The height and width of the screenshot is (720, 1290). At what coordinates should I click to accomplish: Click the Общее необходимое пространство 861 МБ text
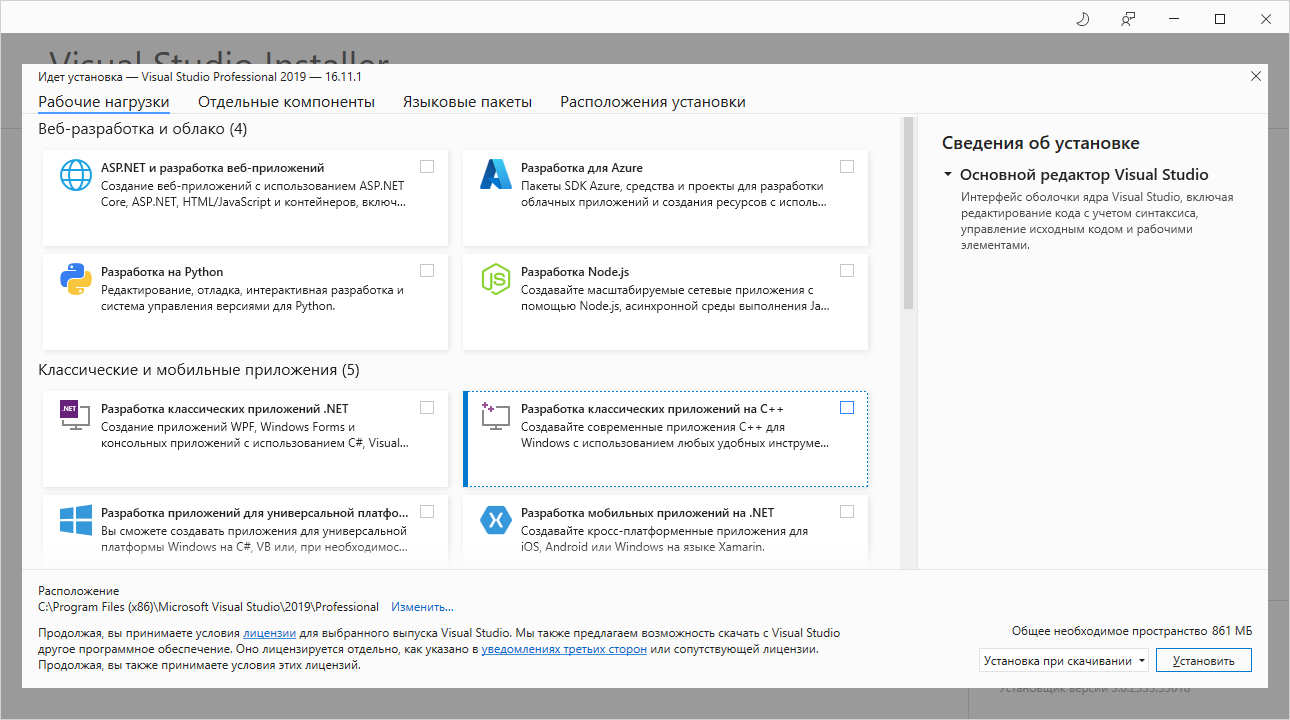1132,632
